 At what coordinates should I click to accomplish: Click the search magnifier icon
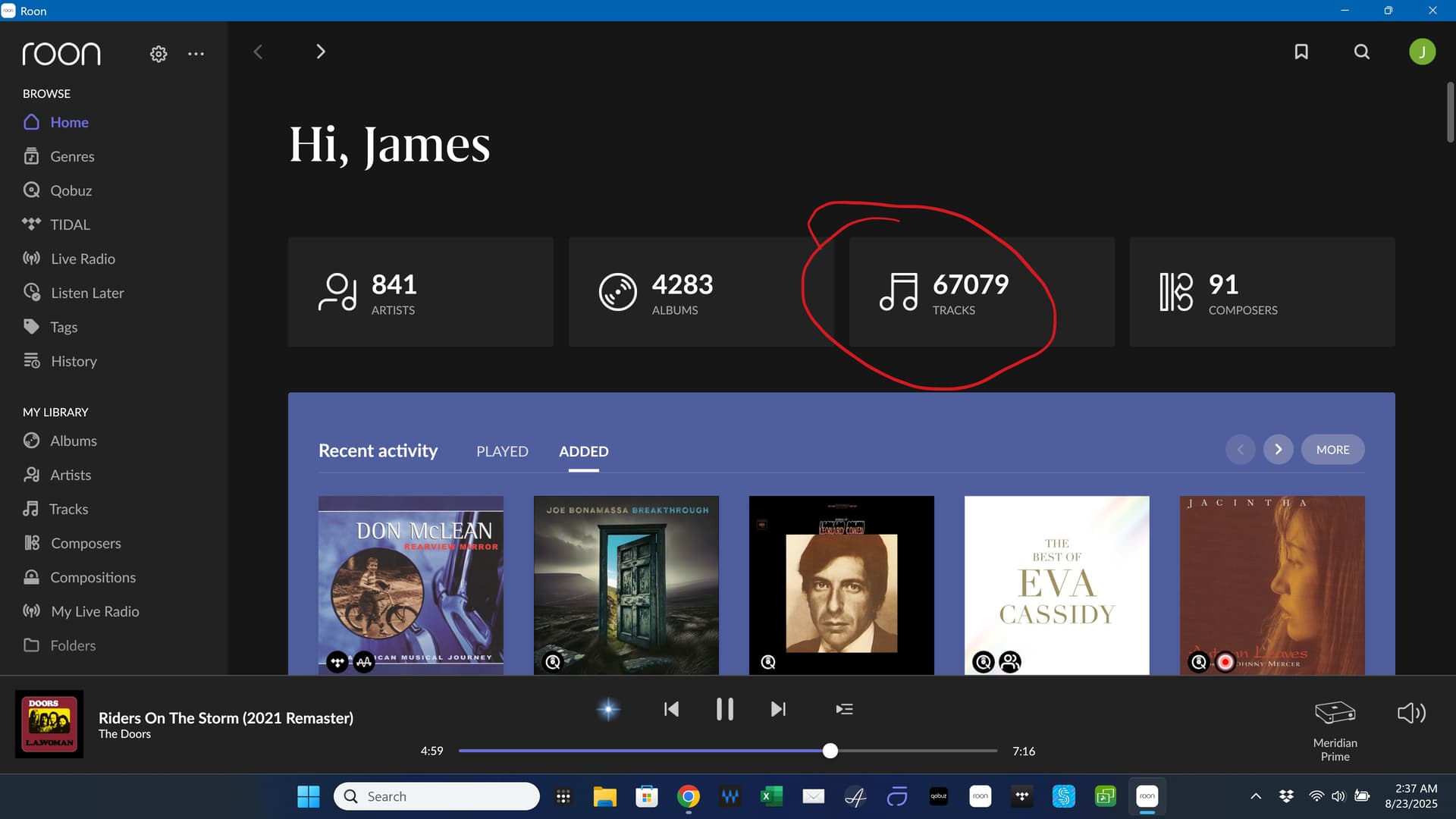(x=1362, y=52)
